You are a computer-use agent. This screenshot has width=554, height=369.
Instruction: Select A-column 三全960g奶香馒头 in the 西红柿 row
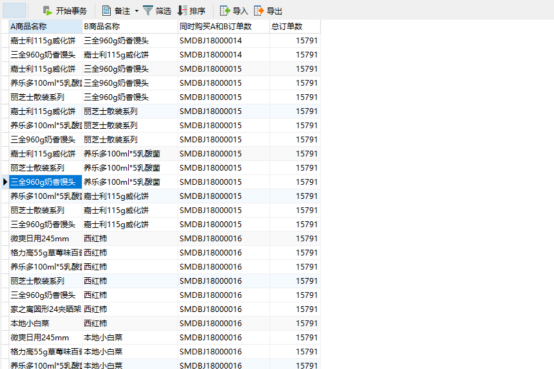(x=46, y=295)
